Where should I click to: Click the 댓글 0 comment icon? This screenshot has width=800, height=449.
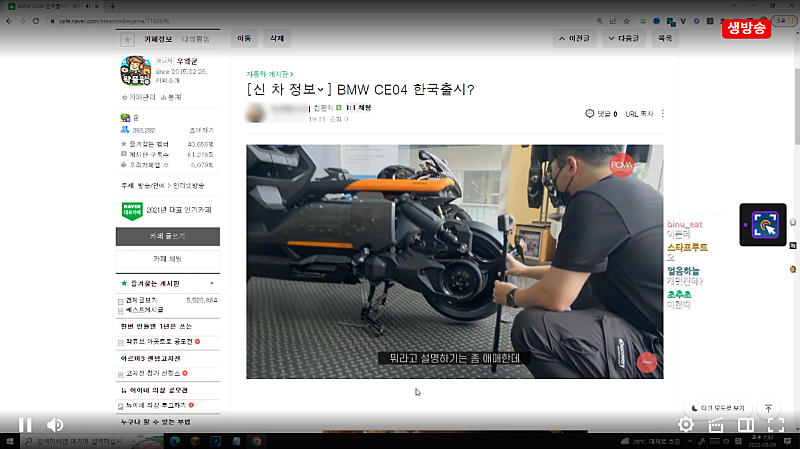(601, 114)
